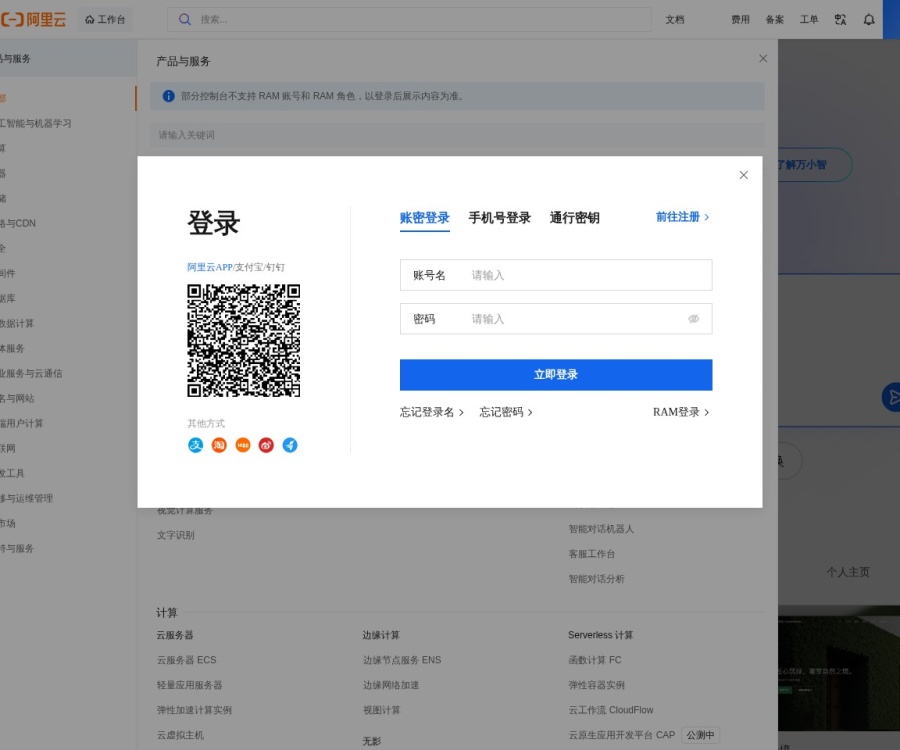Click the DingTalk login icon
Screen dimensions: 900x750
(x=290, y=445)
